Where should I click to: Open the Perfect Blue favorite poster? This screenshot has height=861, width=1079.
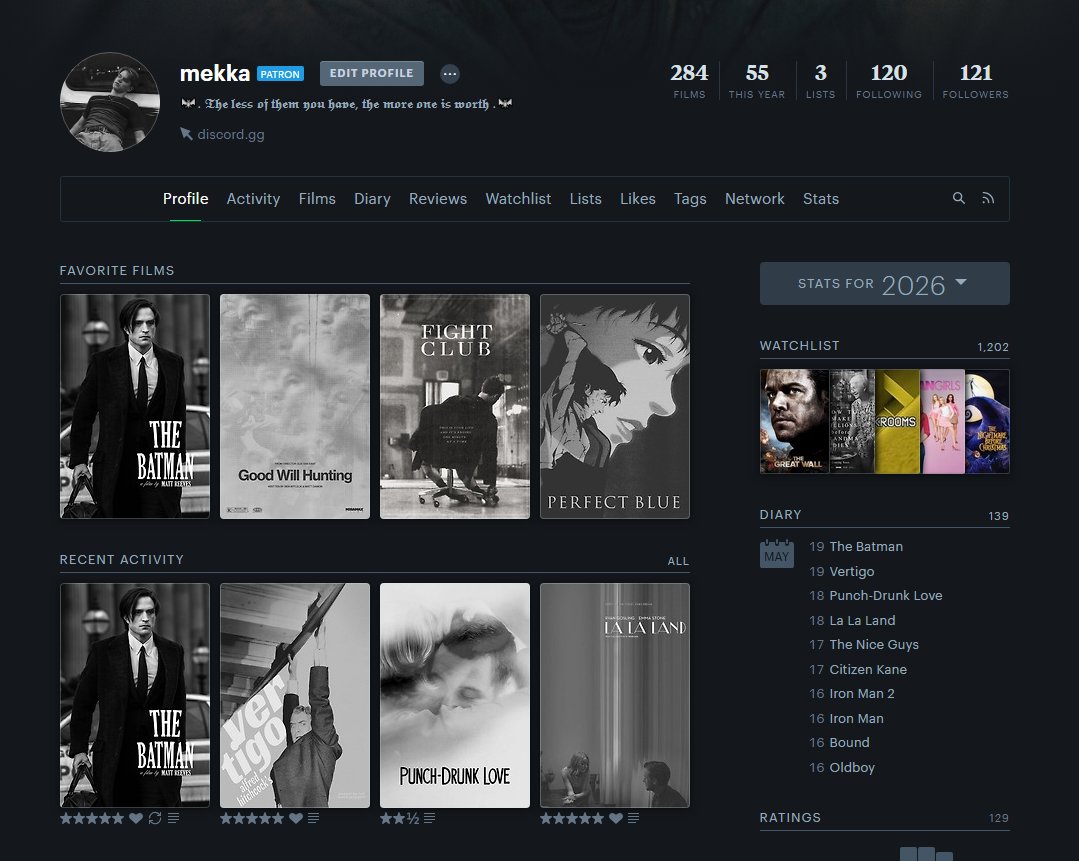(x=615, y=406)
